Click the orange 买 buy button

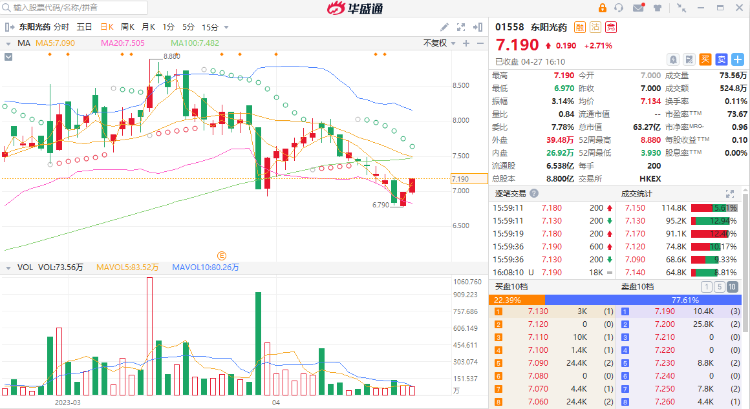705,59
